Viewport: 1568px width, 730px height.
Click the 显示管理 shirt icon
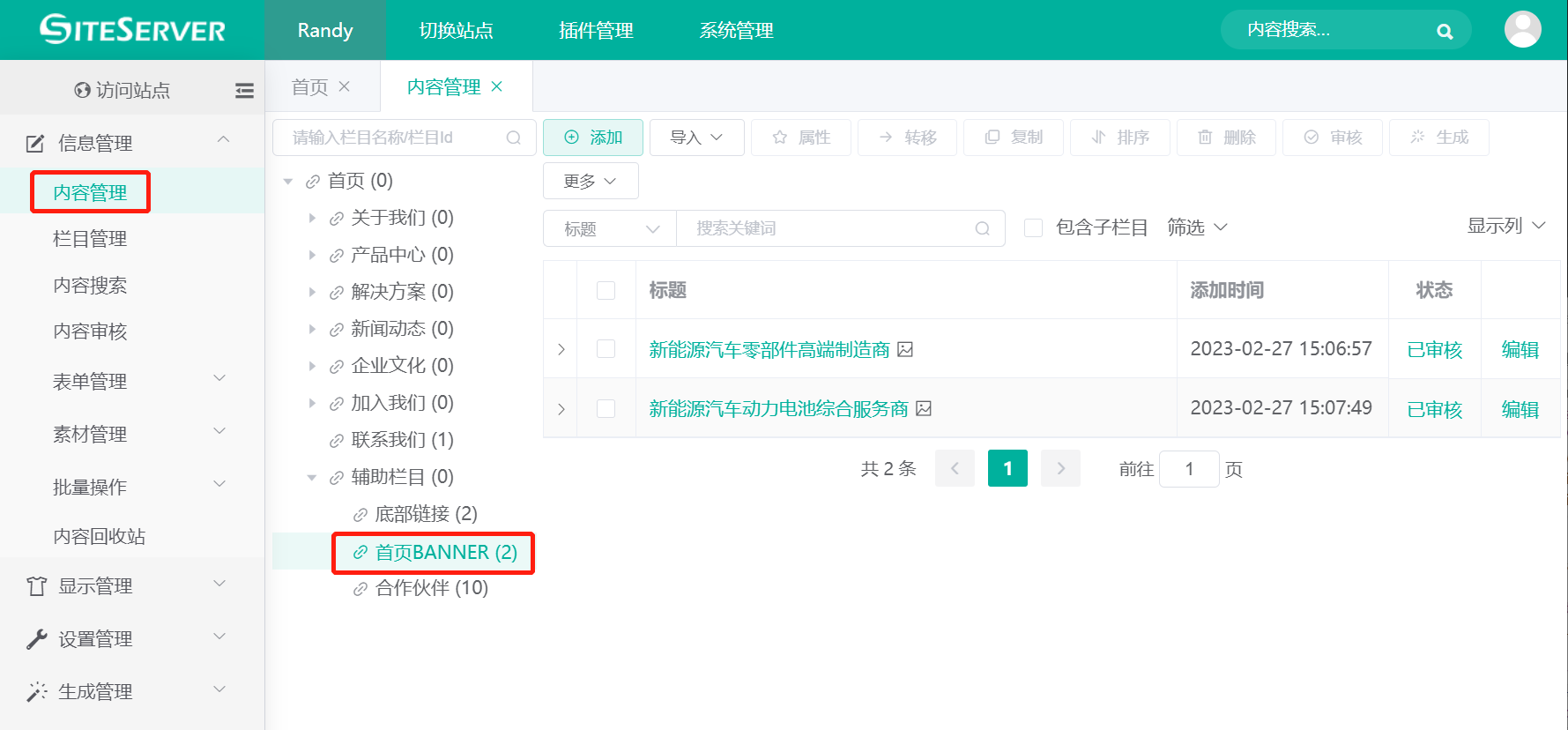click(x=36, y=586)
